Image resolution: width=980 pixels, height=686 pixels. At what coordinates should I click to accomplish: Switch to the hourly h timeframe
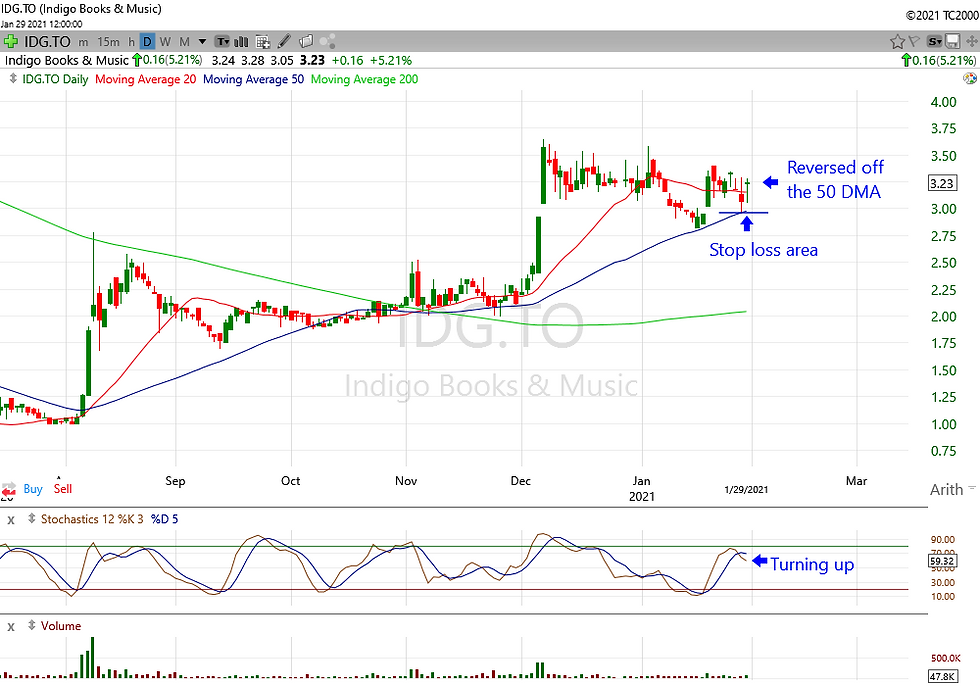point(131,42)
